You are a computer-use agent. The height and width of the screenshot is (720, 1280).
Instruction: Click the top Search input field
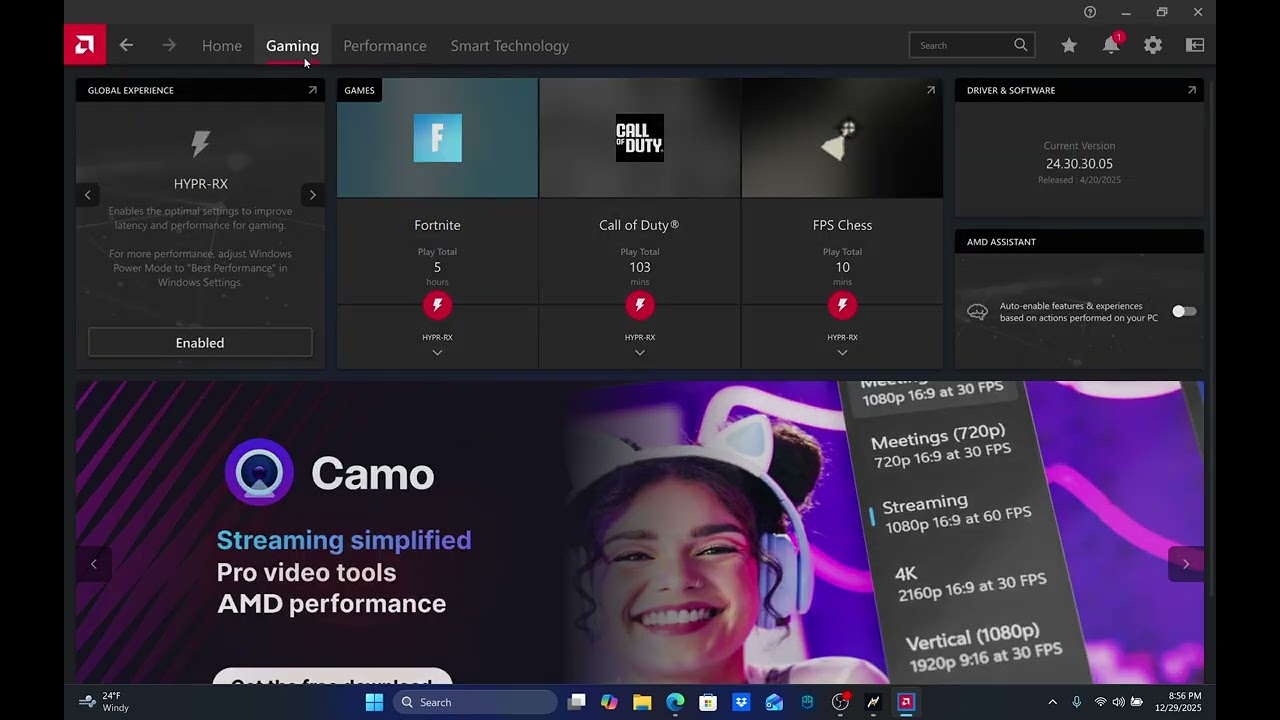(972, 45)
